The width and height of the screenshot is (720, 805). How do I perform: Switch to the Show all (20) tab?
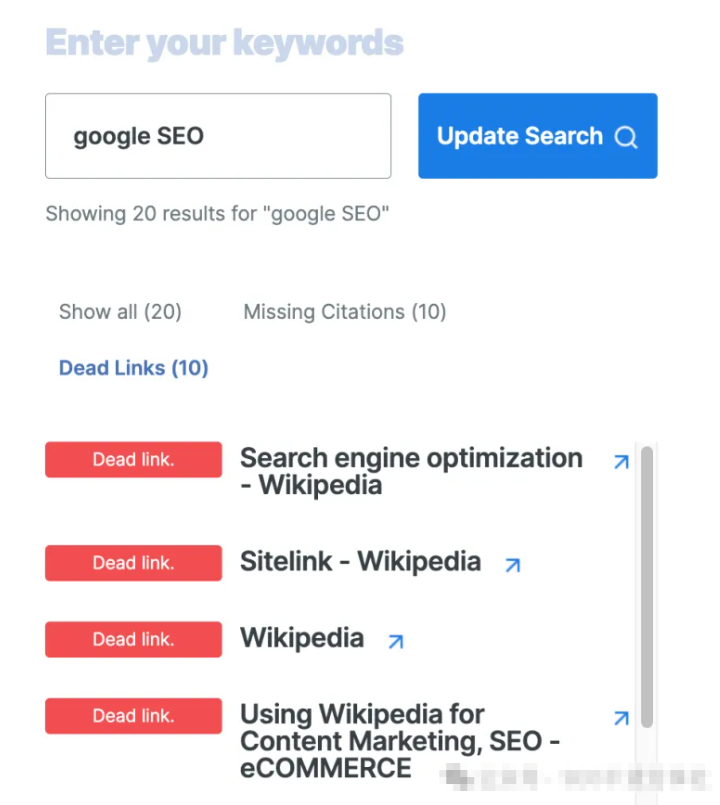tap(120, 312)
